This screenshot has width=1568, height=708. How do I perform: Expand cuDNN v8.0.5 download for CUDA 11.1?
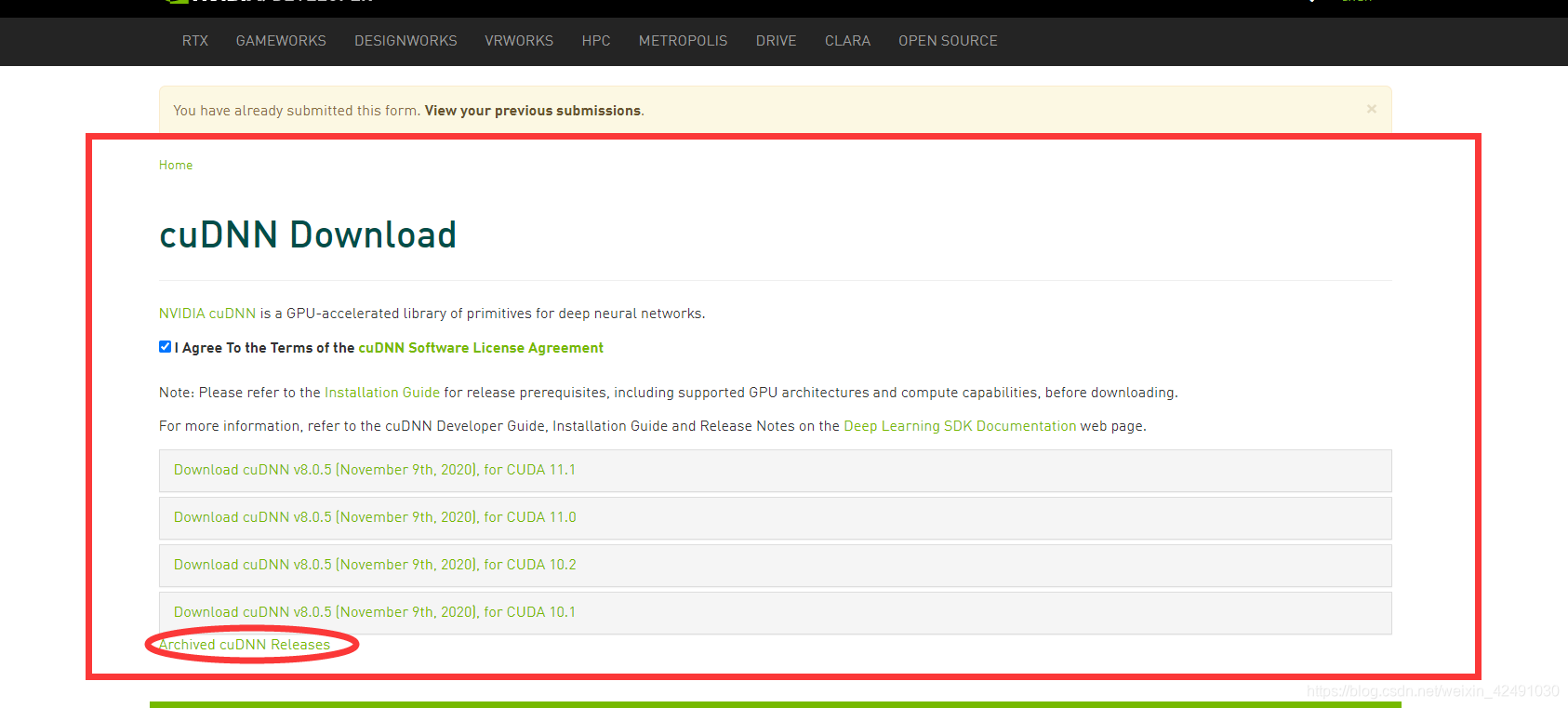776,471
